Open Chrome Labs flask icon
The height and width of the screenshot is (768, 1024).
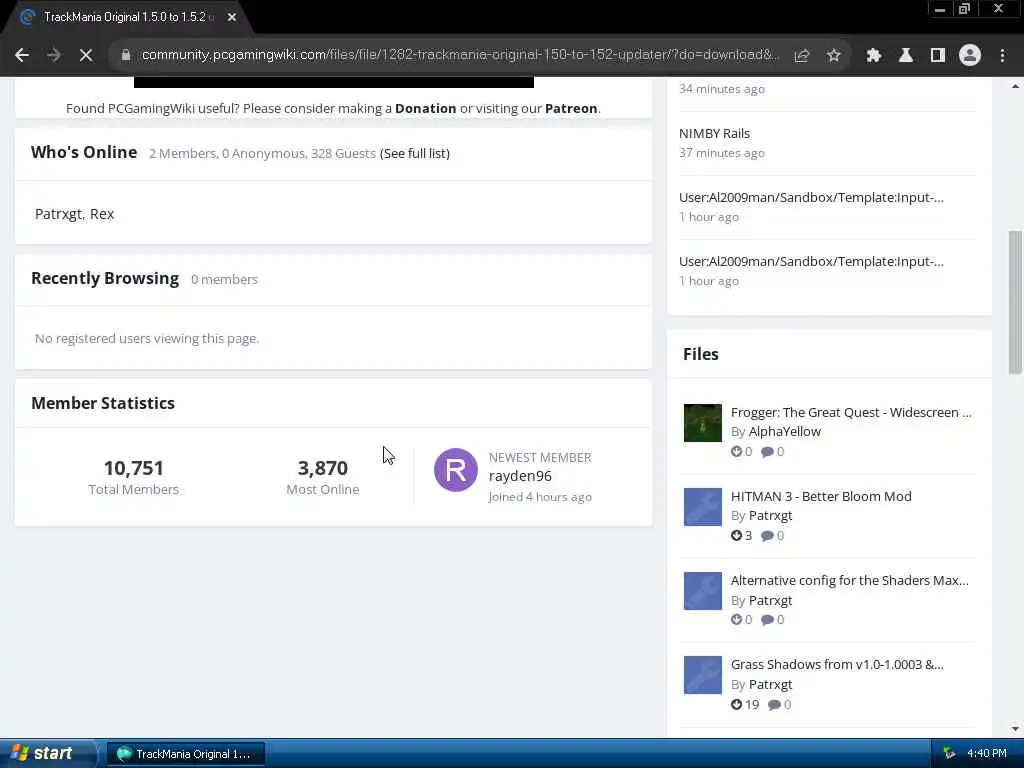pyautogui.click(x=905, y=56)
